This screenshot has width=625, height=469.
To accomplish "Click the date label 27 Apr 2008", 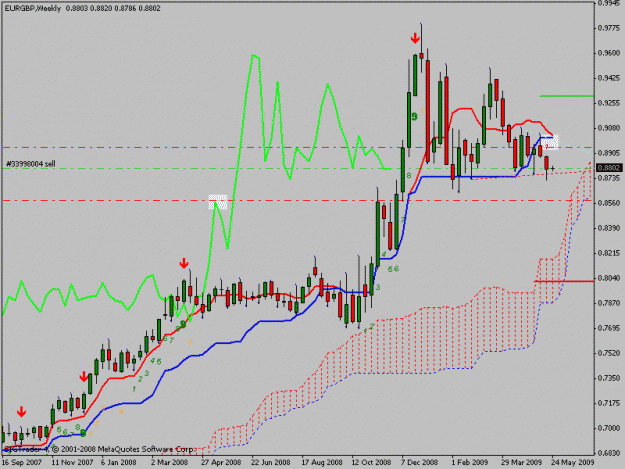I will [221, 463].
